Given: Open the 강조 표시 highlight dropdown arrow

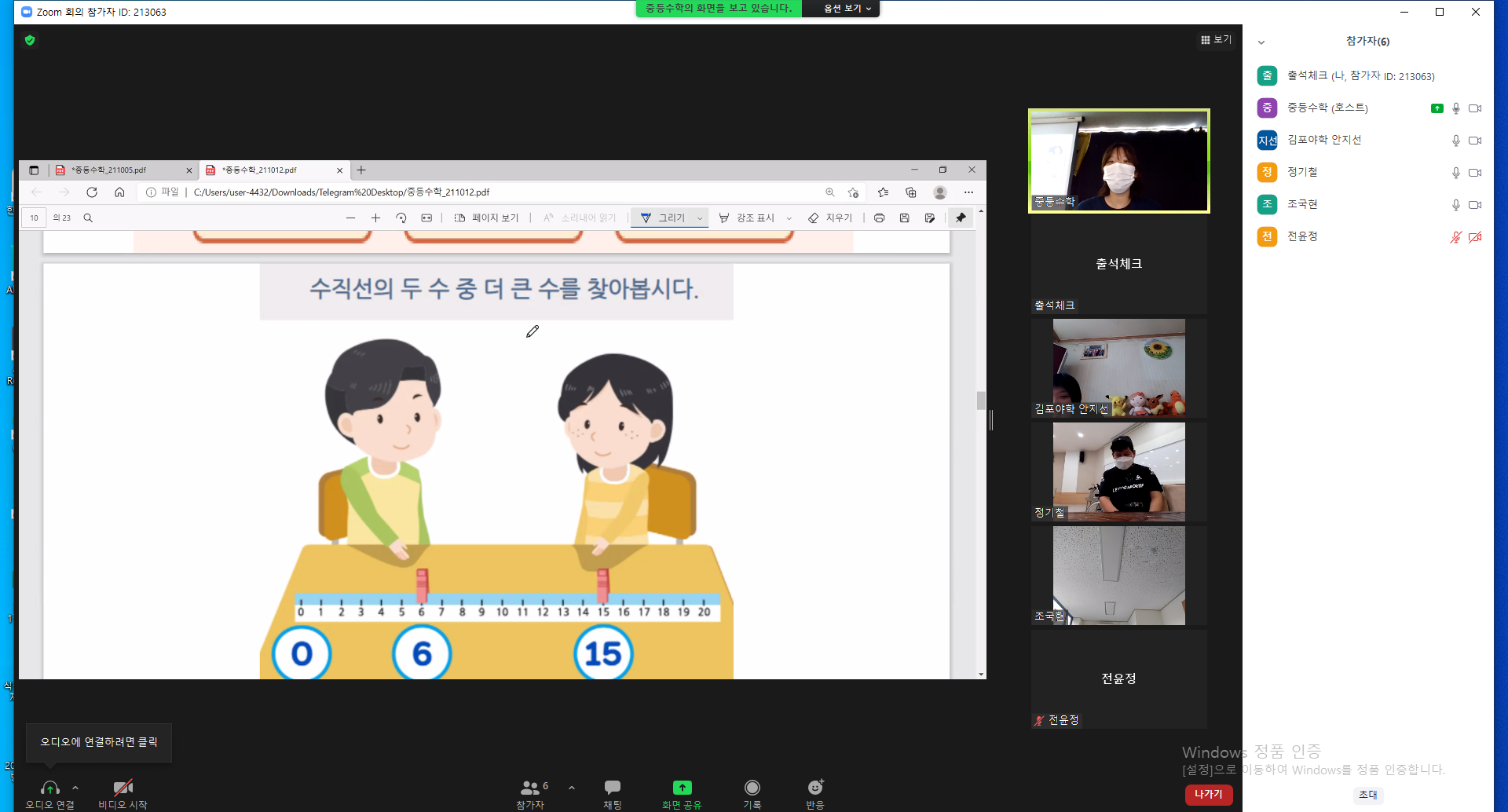Looking at the screenshot, I should pos(789,218).
